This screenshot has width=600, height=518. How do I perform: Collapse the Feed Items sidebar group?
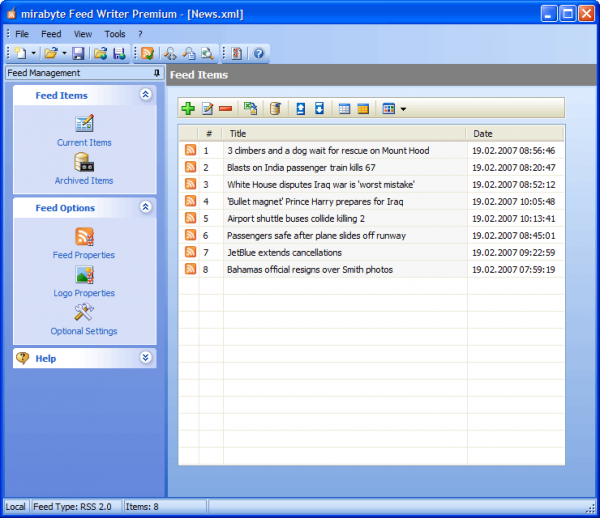(145, 94)
